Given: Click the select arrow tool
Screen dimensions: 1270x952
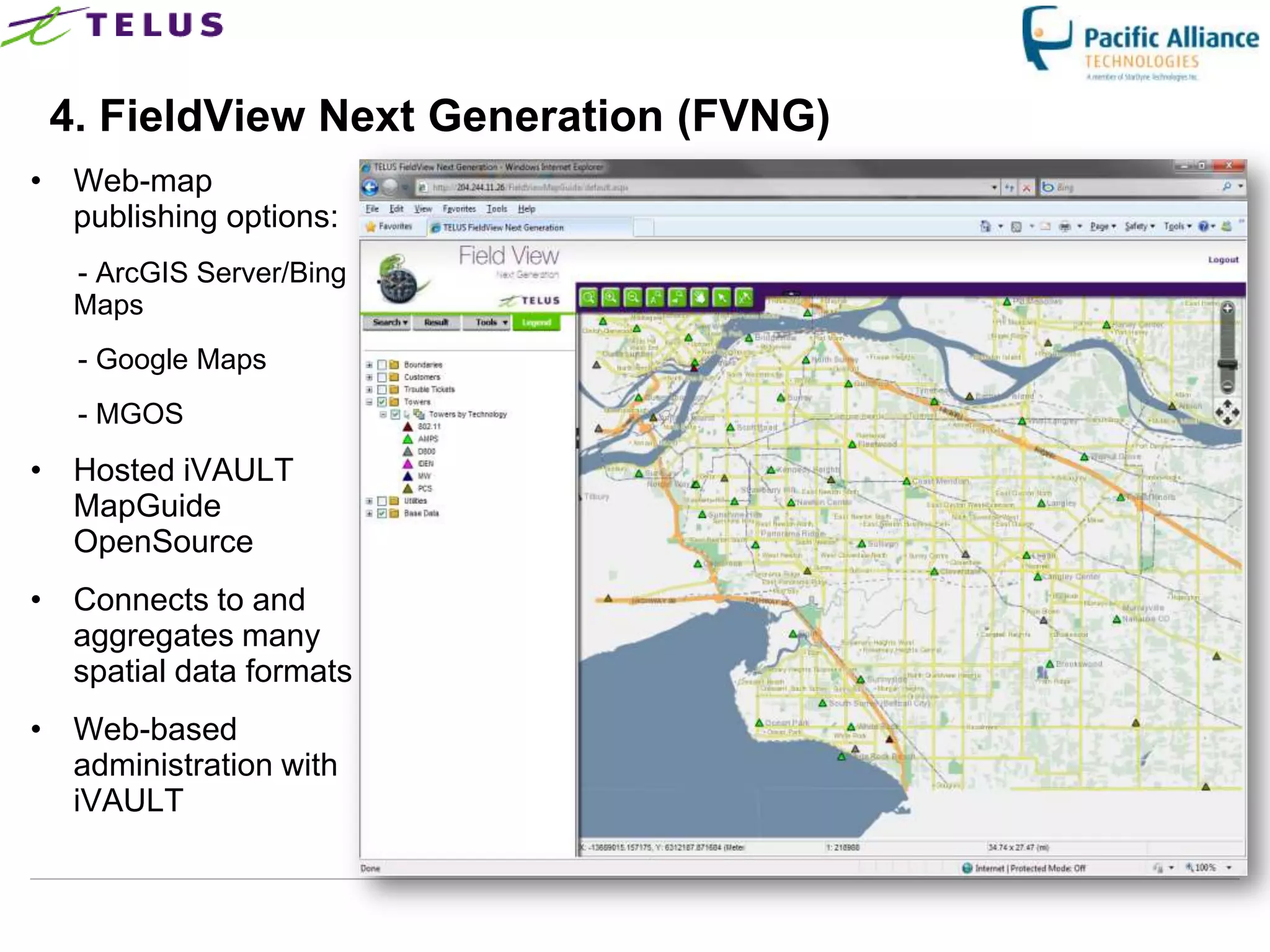Looking at the screenshot, I should [x=722, y=298].
